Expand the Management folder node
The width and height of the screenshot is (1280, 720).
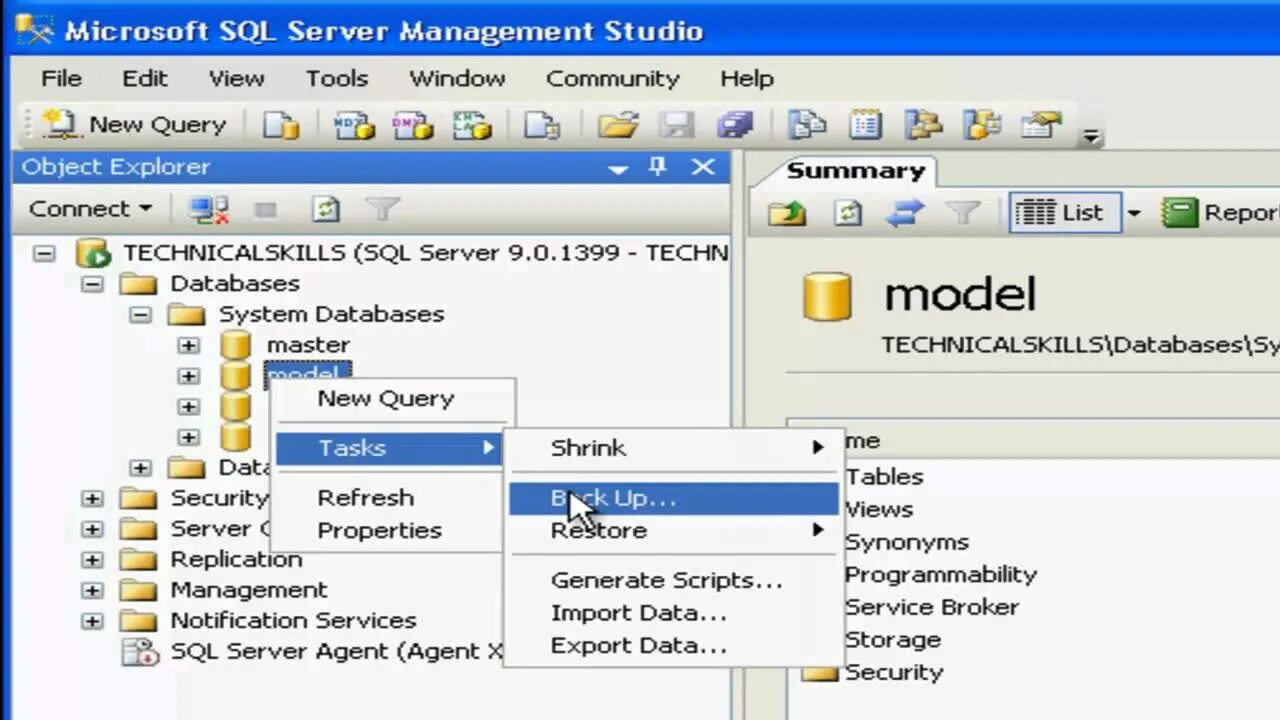(92, 590)
